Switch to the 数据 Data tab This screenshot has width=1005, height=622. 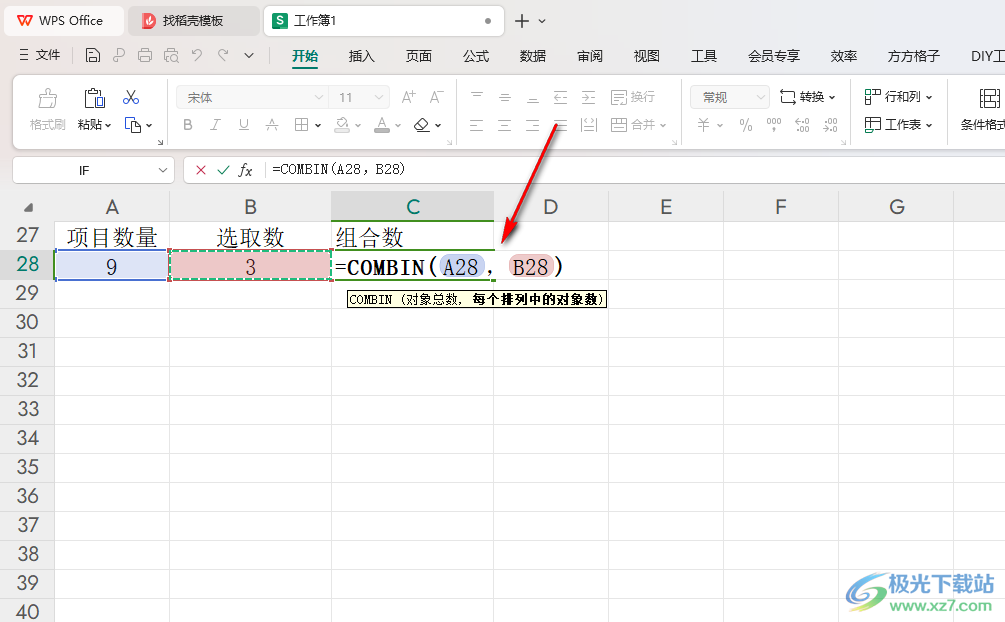coord(533,56)
